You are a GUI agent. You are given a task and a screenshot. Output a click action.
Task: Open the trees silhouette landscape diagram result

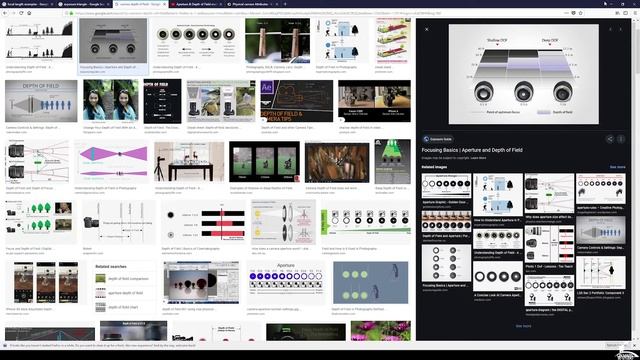(39, 40)
